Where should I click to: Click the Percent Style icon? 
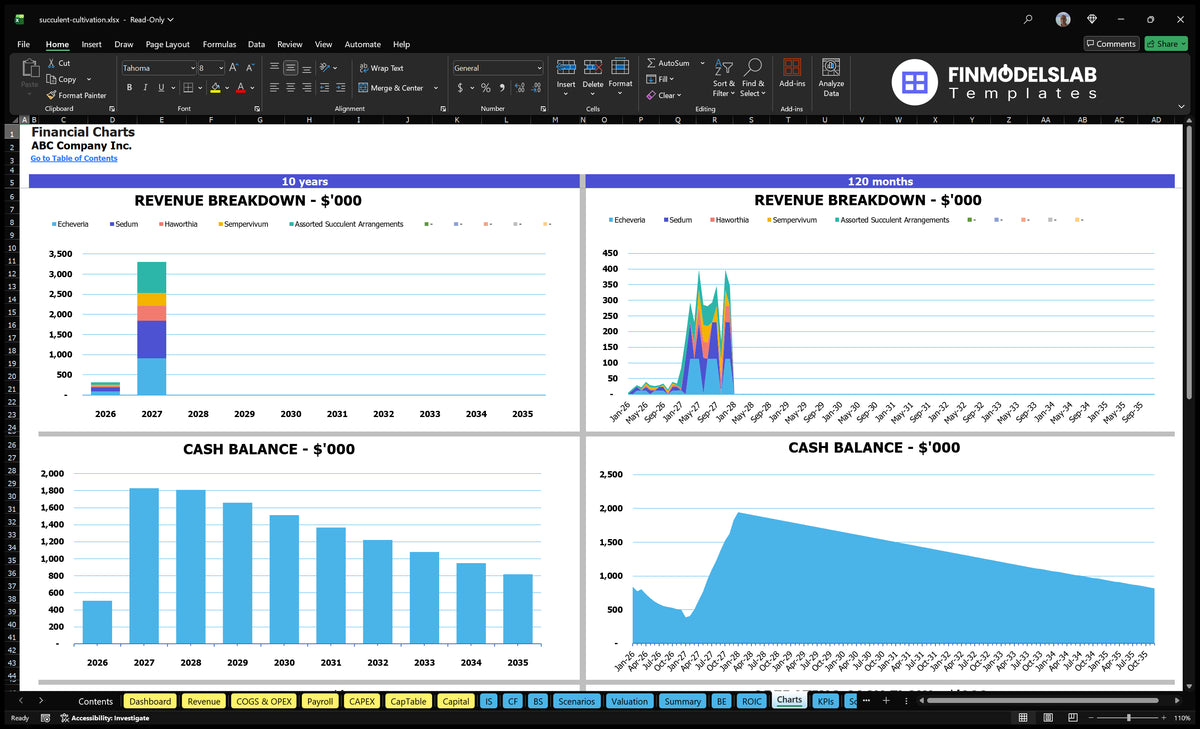coord(486,88)
